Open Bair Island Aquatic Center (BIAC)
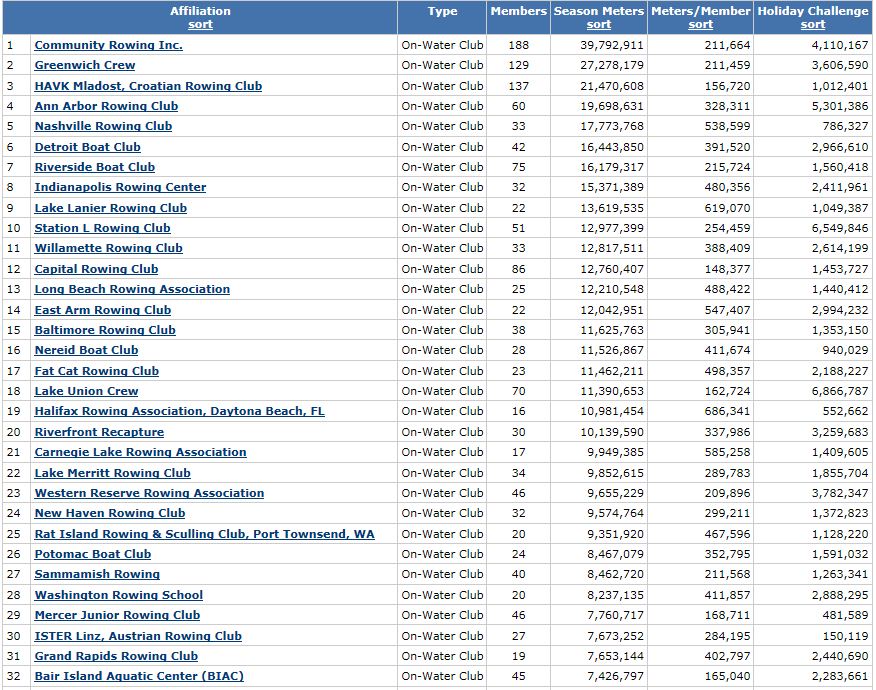876x690 pixels. (139, 676)
